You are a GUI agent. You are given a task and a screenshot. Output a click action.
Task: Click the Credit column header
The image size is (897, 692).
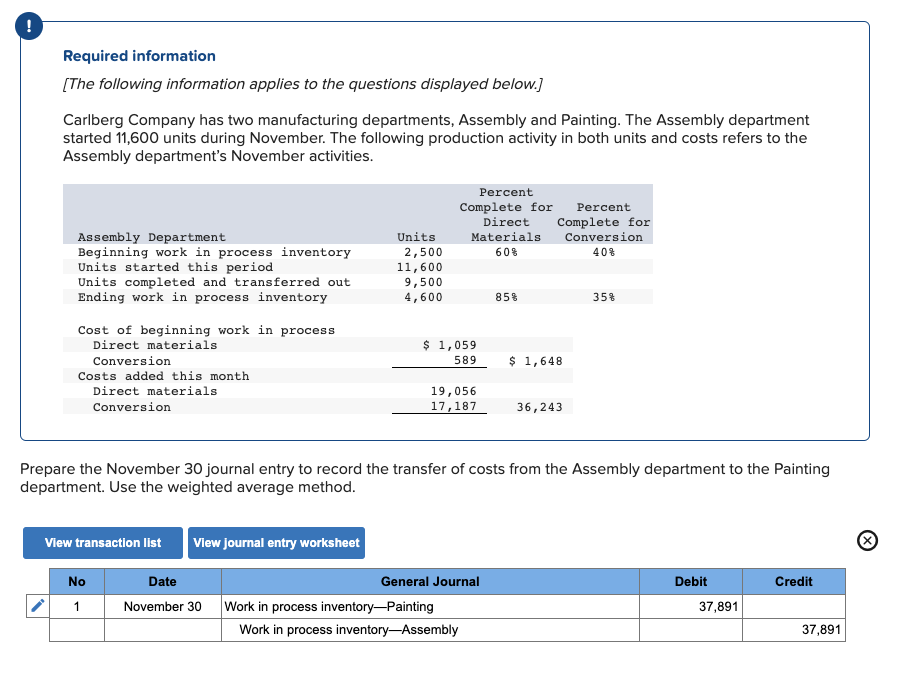(x=793, y=581)
